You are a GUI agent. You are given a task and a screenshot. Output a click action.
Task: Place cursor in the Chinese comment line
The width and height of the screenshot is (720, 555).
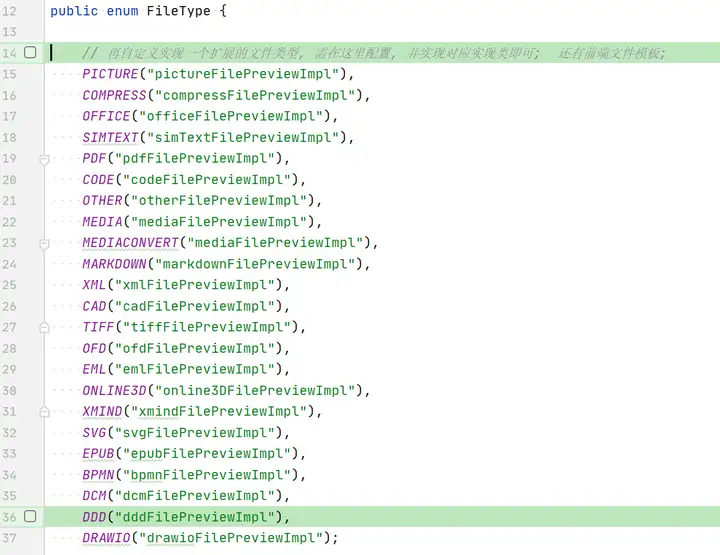(x=374, y=53)
